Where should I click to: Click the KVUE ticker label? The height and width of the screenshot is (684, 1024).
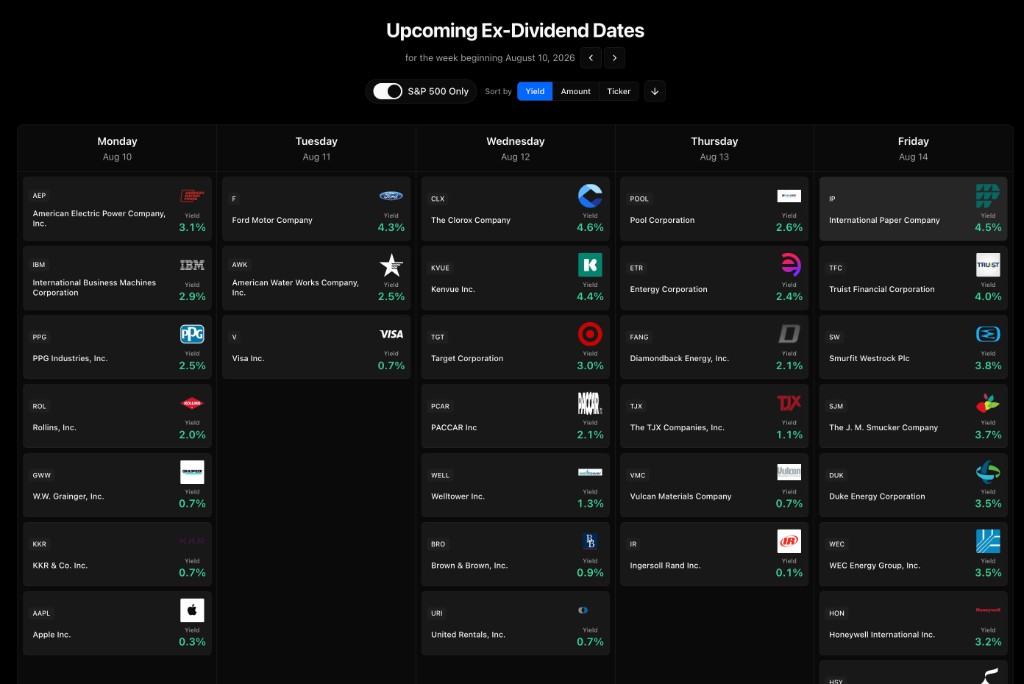click(x=440, y=268)
